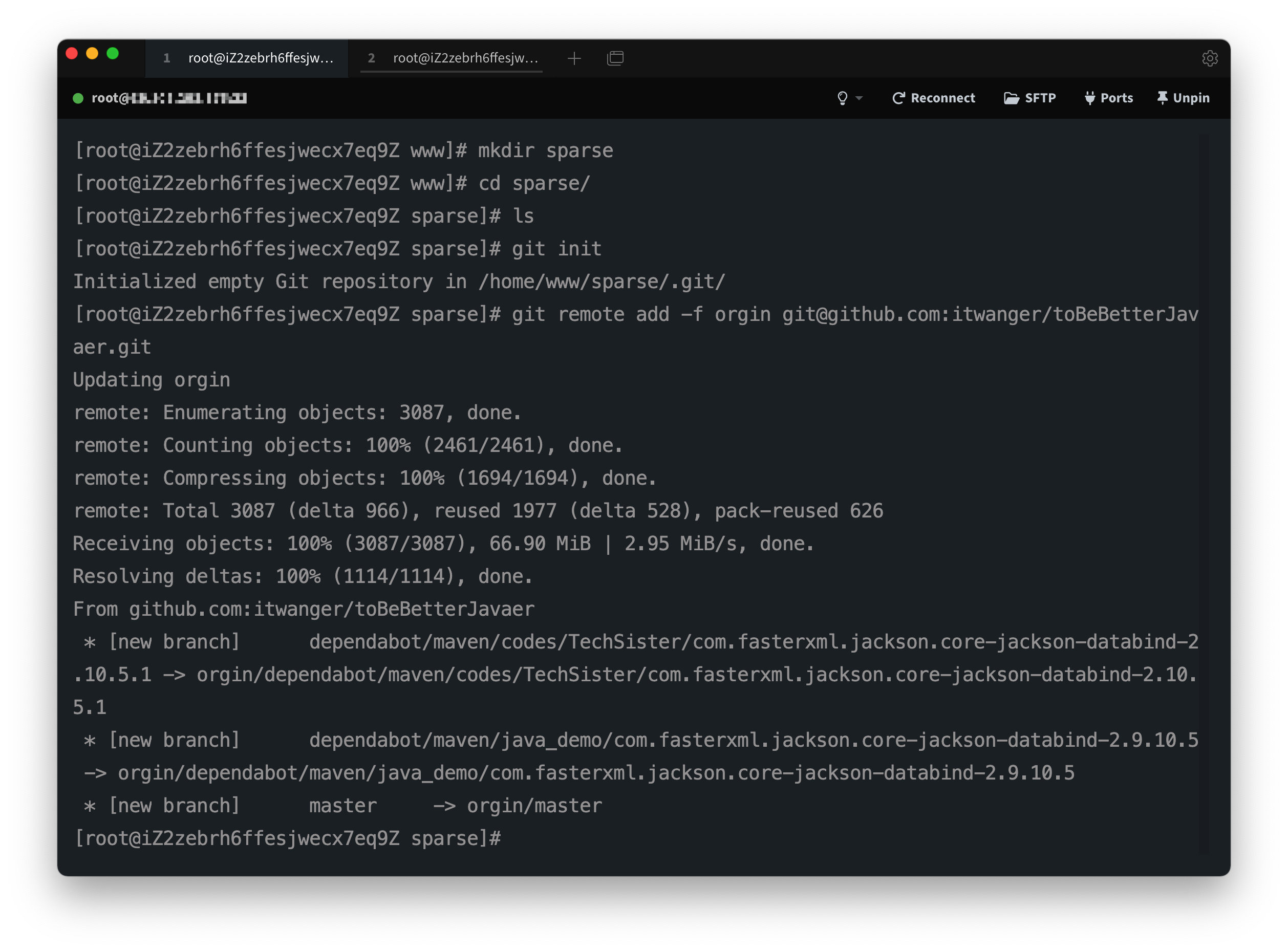Open a new terminal tab with plus icon
Screen dimensions: 1288x952
574,58
